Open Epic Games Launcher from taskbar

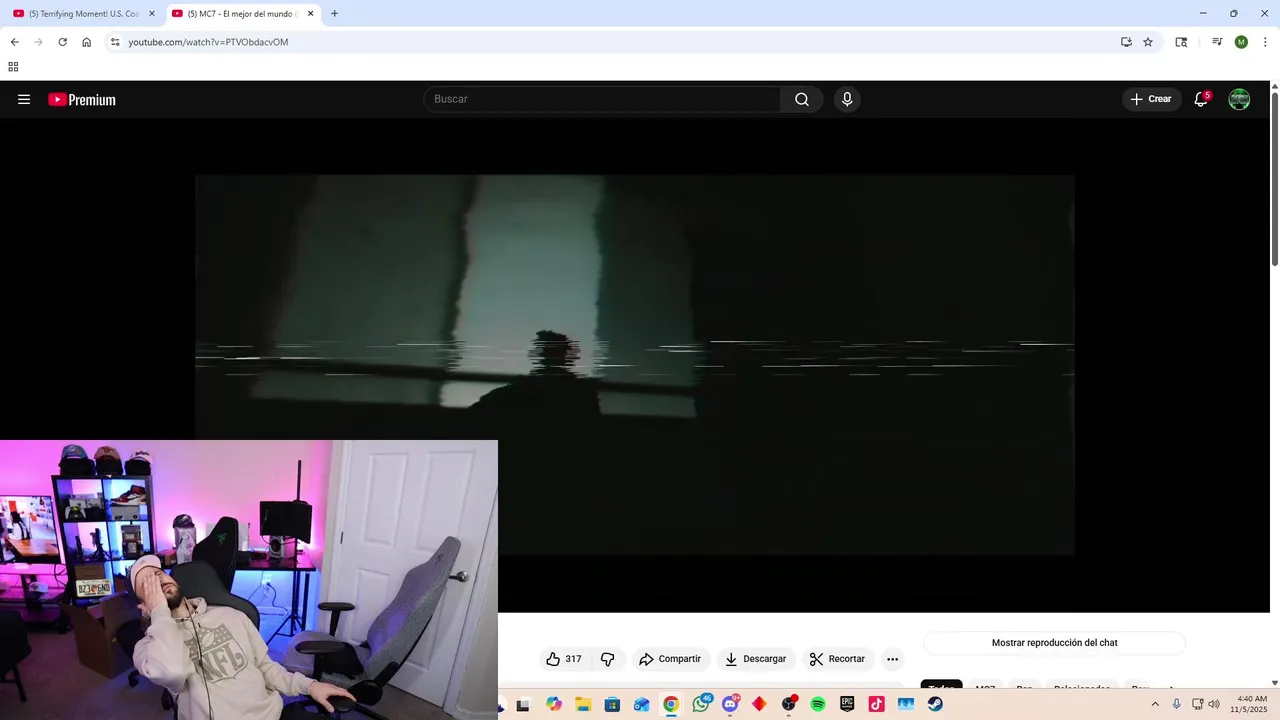point(847,704)
